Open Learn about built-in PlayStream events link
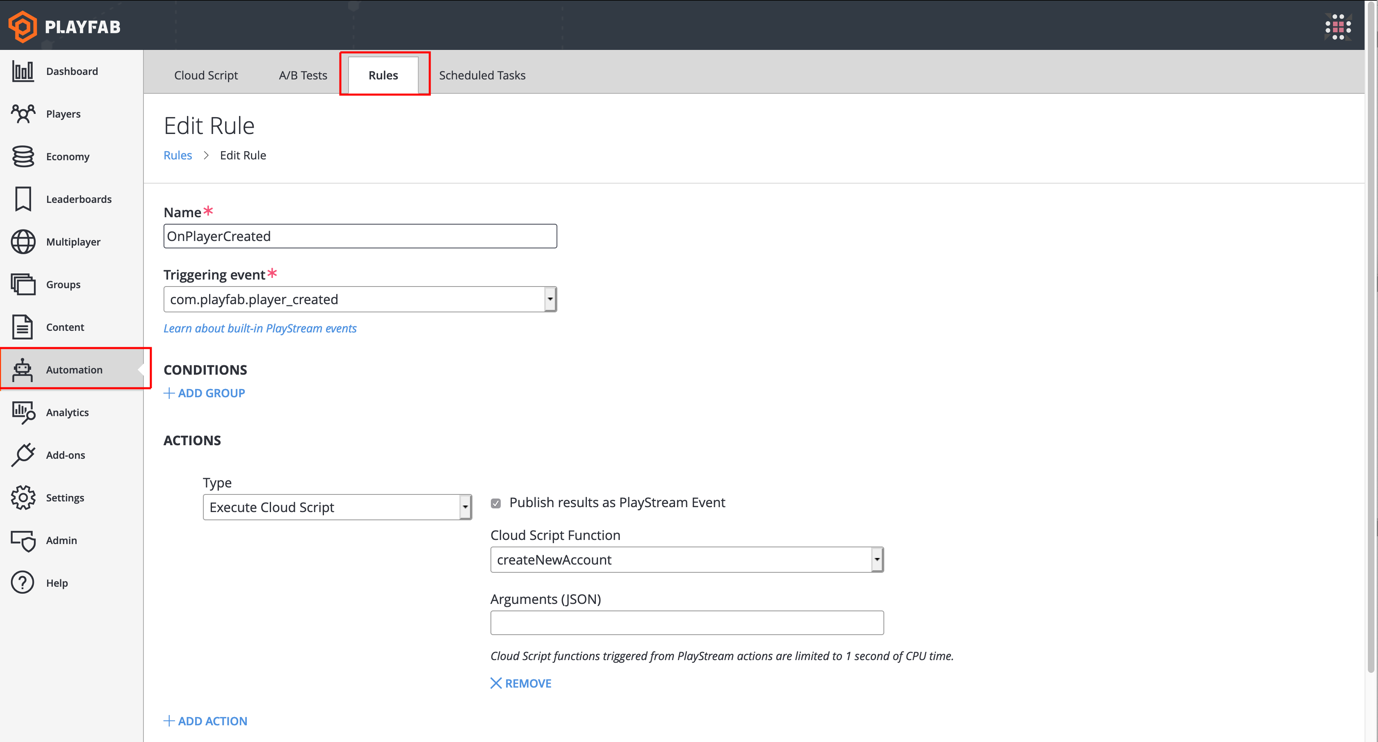The image size is (1378, 742). 260,328
